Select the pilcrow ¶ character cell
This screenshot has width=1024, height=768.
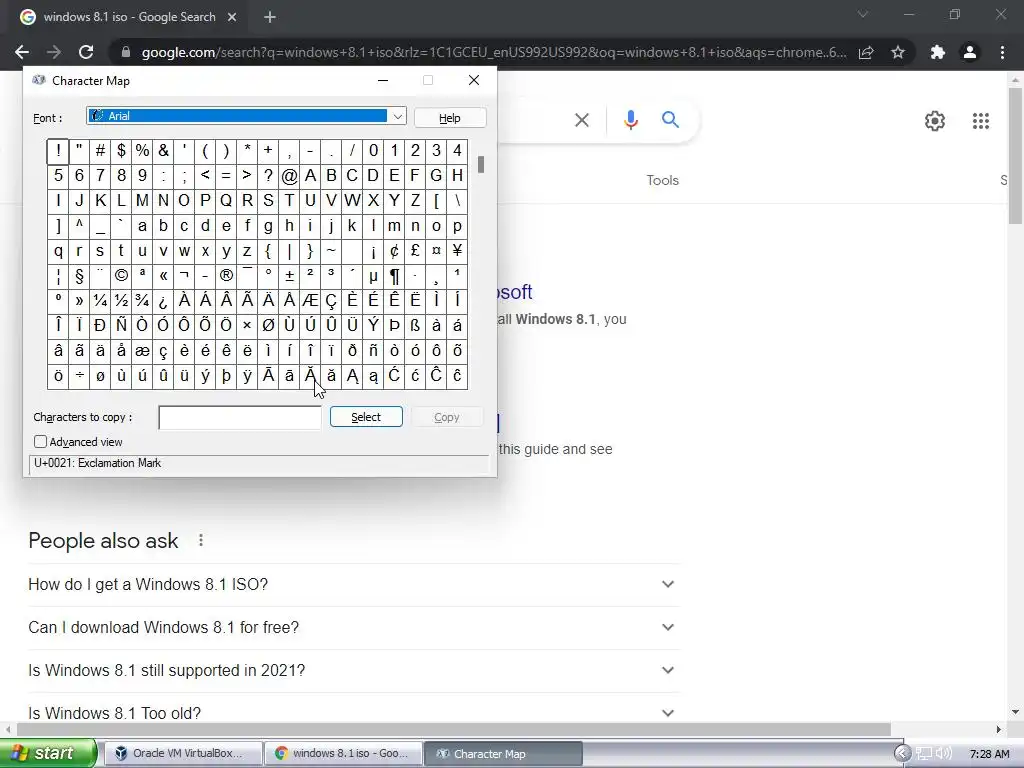coord(394,276)
